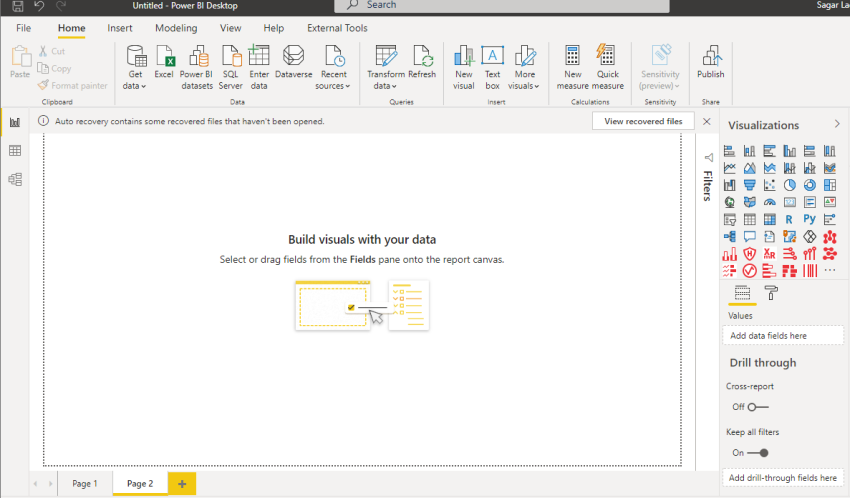
Task: Add a Python (Py) visual
Action: click(x=810, y=219)
